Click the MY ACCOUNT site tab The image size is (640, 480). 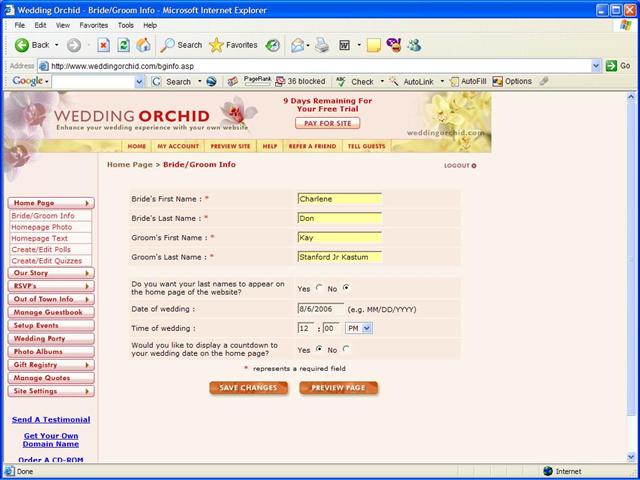tap(178, 146)
